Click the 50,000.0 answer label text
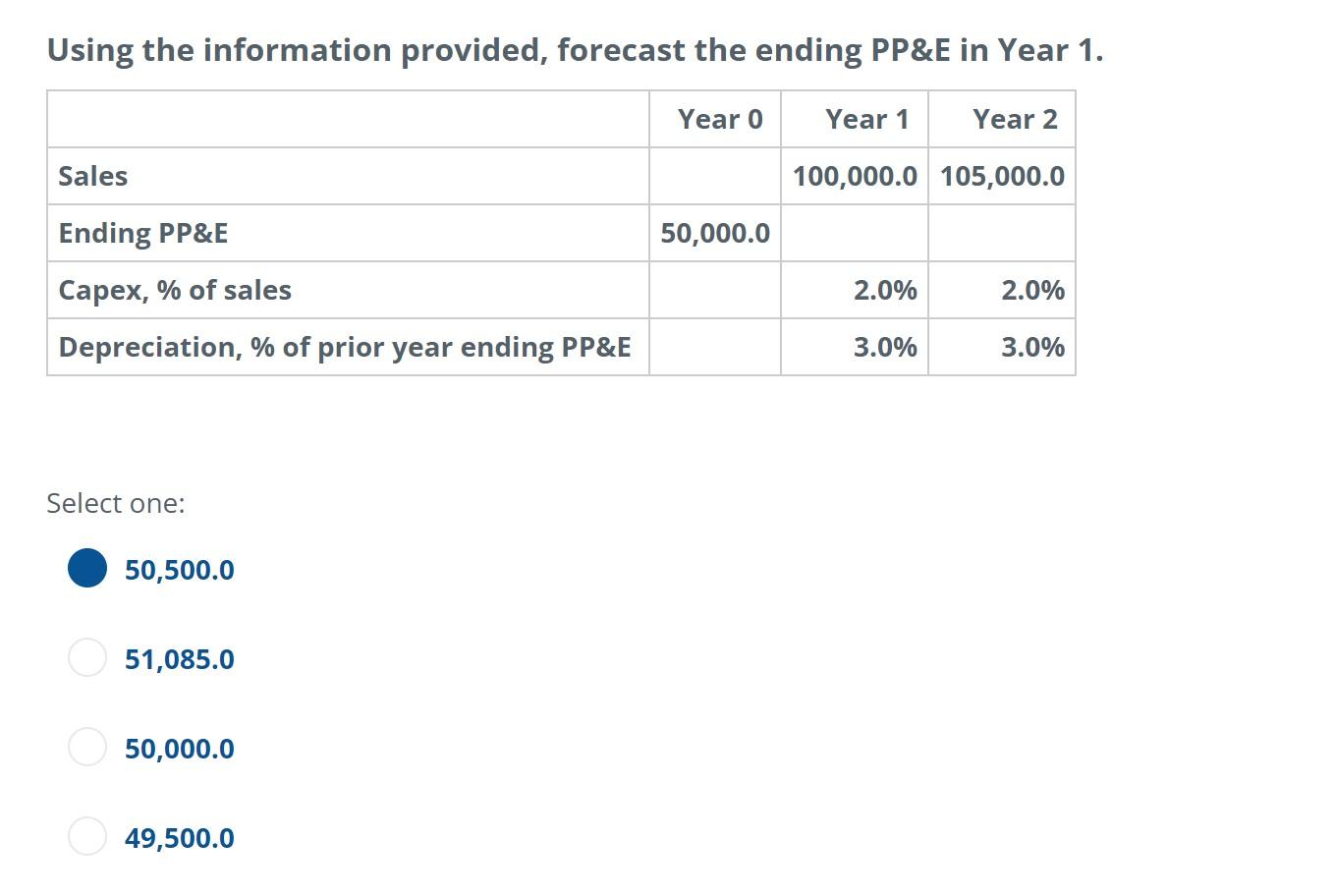This screenshot has width=1334, height=896. [179, 748]
